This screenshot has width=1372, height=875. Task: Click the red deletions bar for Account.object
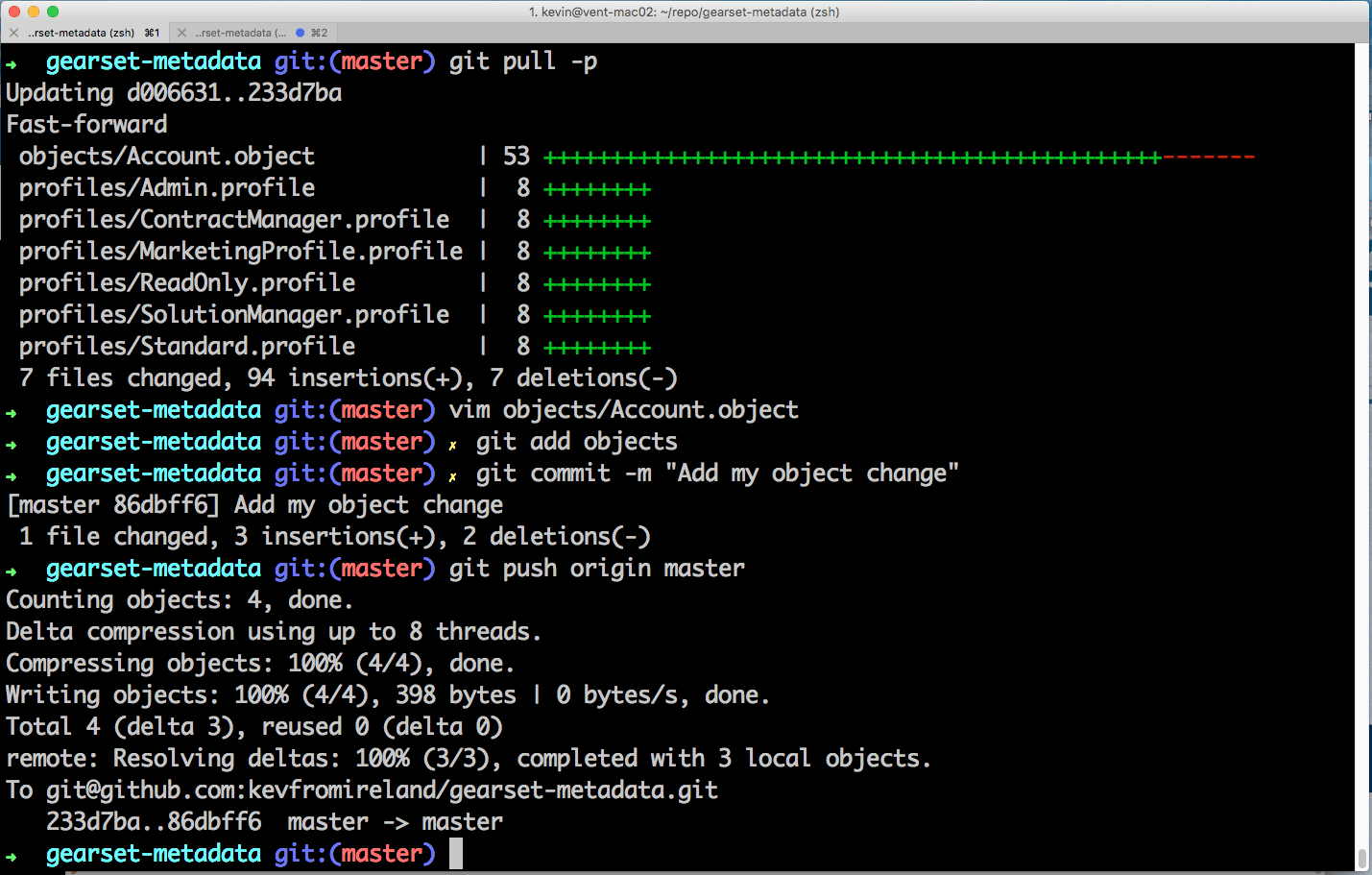click(x=1208, y=158)
